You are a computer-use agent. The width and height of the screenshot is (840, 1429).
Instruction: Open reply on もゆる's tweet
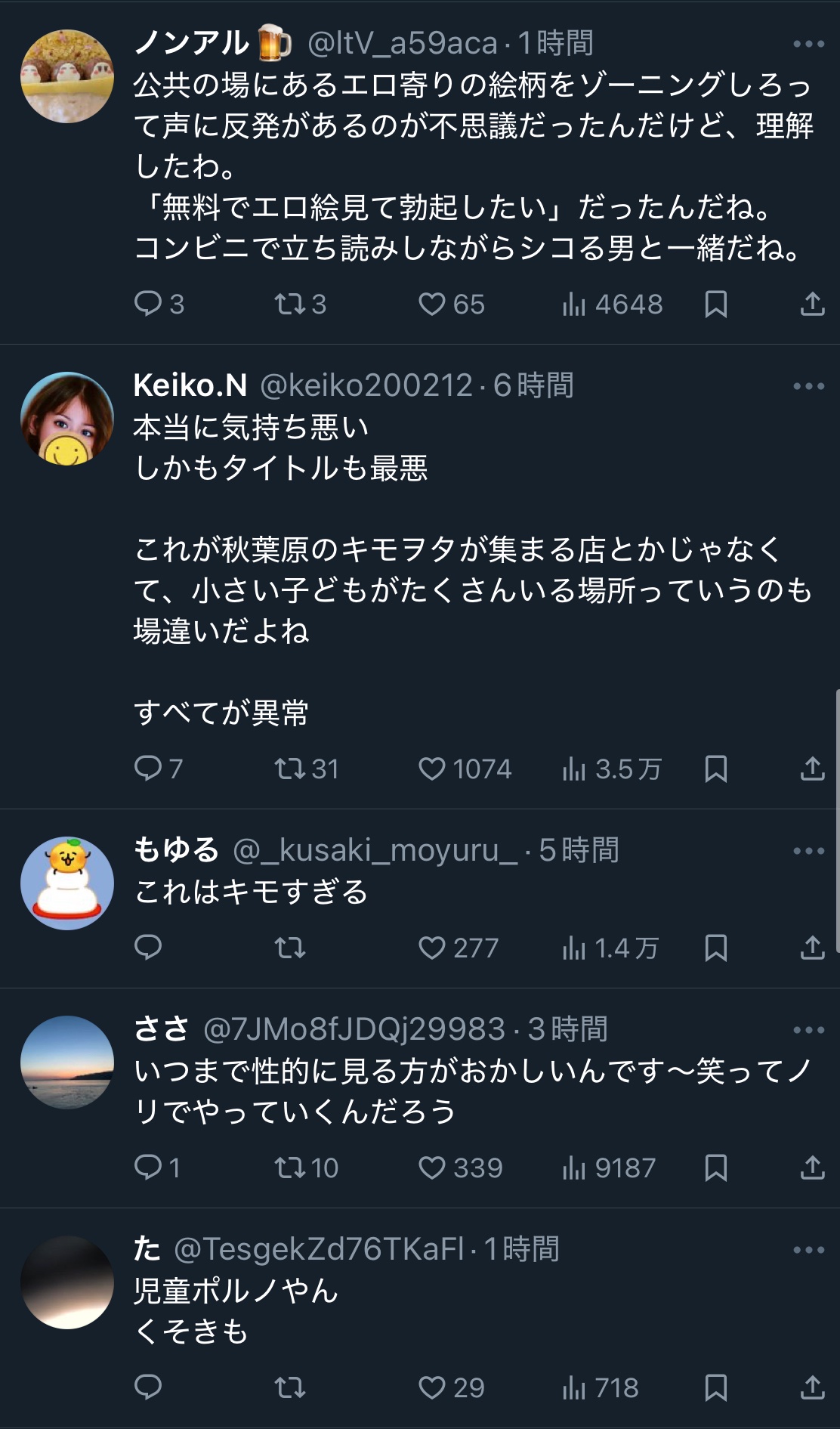click(x=148, y=948)
